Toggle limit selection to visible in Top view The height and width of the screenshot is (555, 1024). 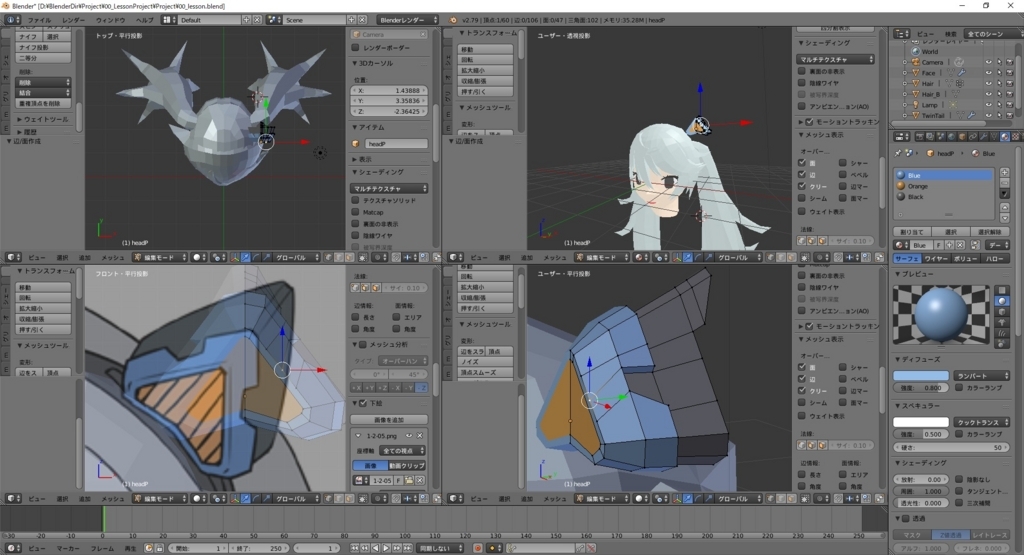click(x=362, y=257)
